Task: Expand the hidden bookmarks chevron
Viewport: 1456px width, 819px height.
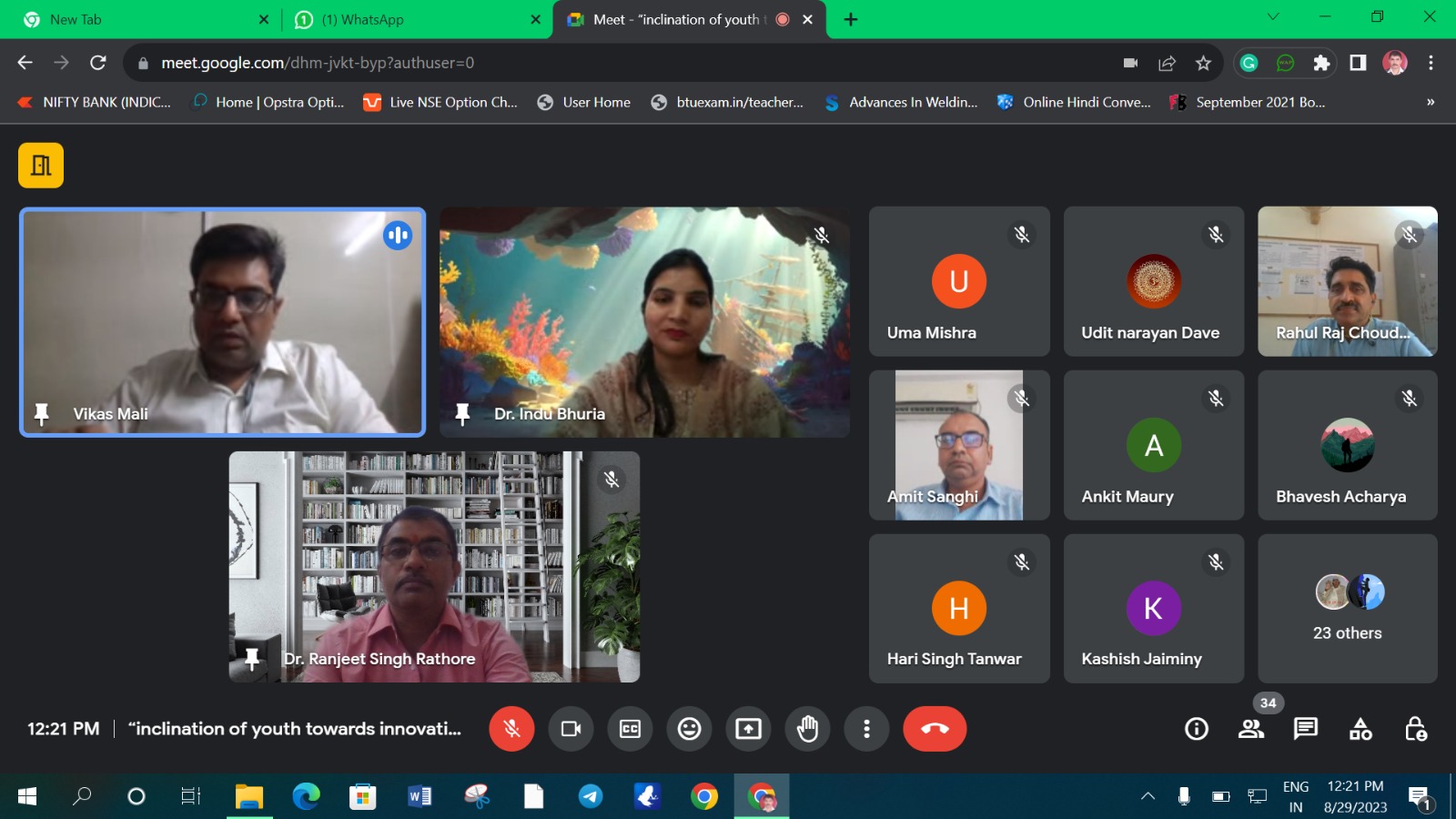Action: pyautogui.click(x=1430, y=102)
